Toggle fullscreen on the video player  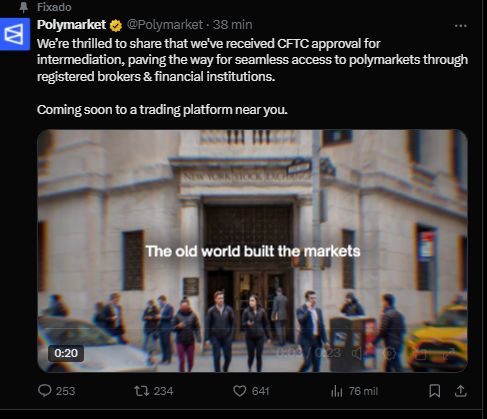point(450,353)
